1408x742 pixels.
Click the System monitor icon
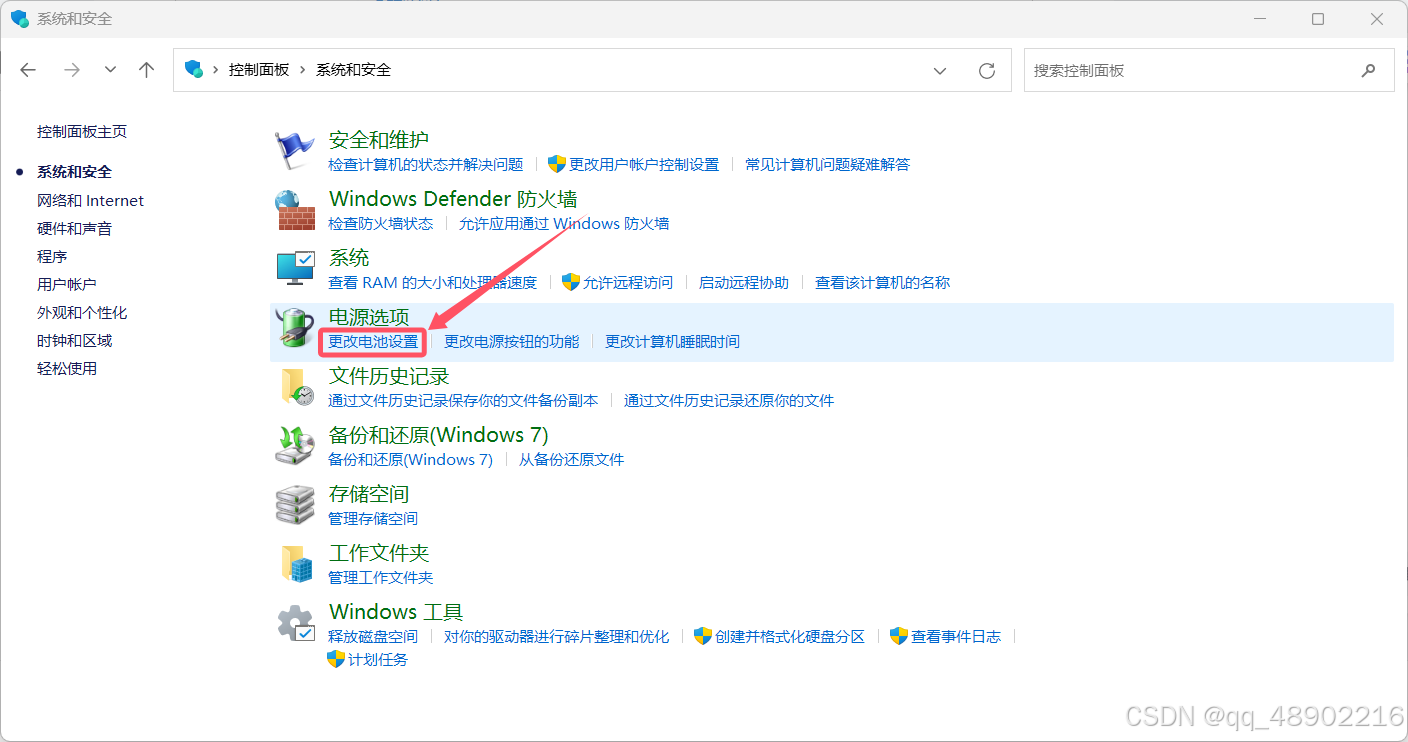pyautogui.click(x=295, y=268)
